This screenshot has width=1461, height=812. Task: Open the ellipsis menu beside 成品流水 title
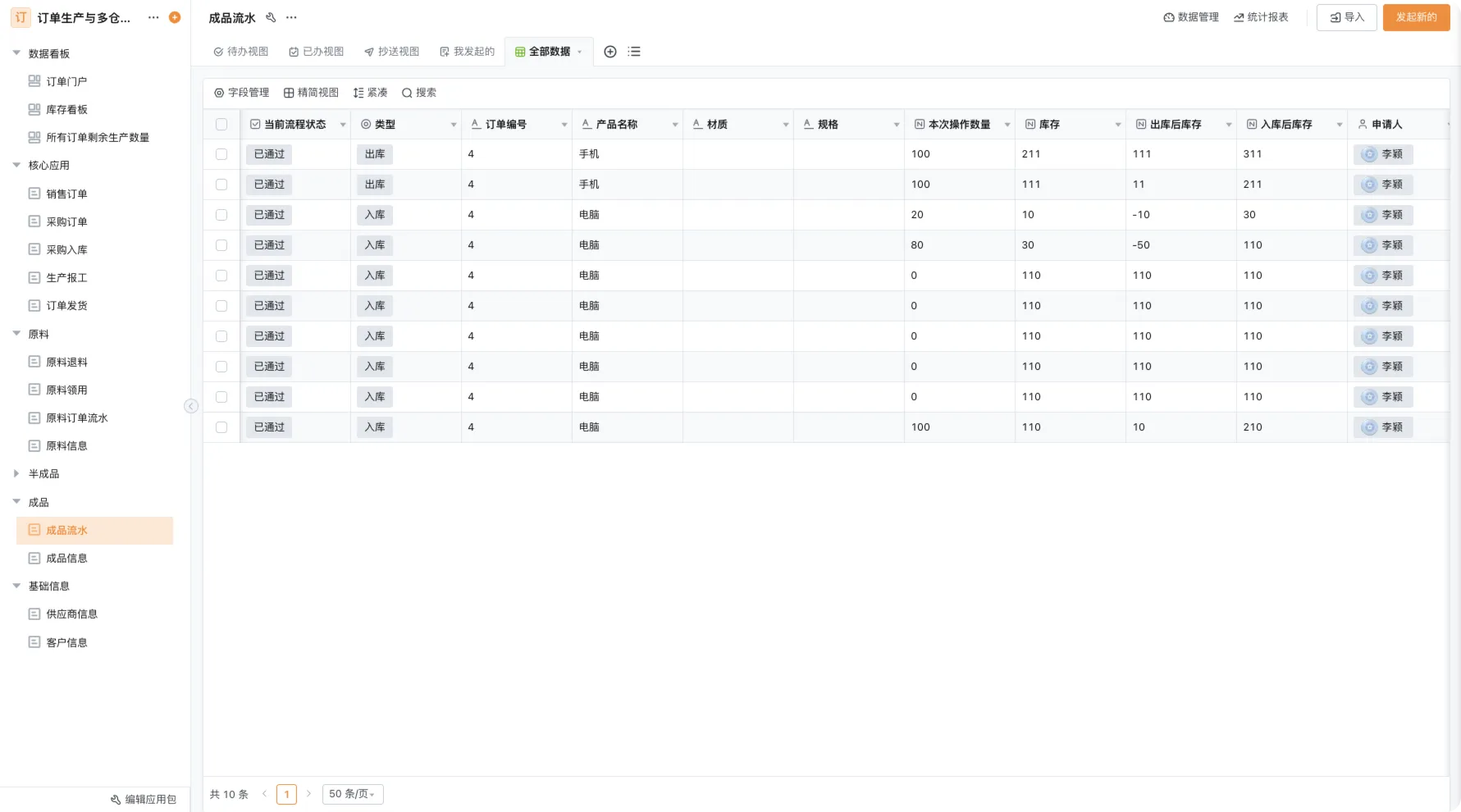click(291, 17)
